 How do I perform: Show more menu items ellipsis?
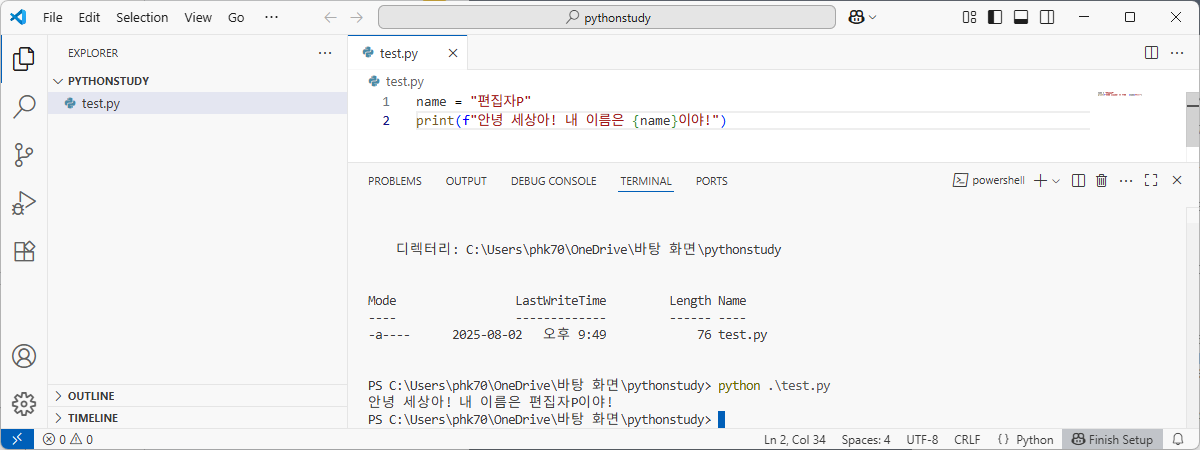pos(271,17)
